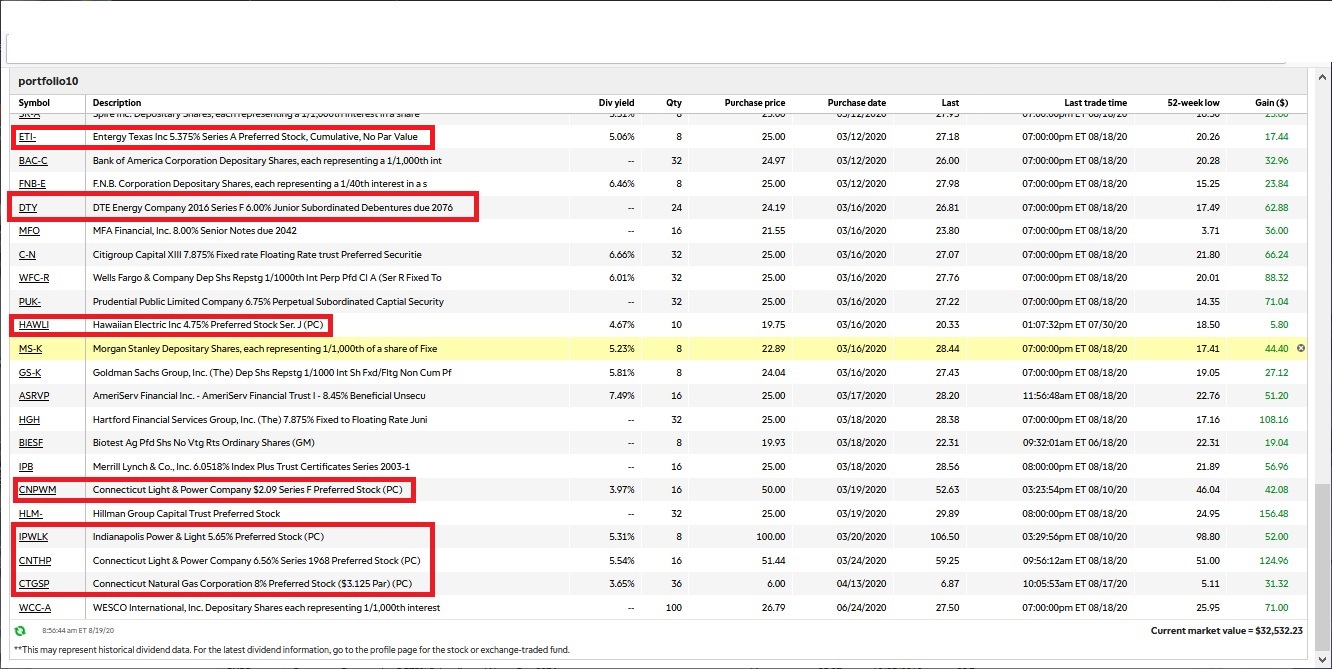
Task: Open the DTY symbol link
Action: coord(27,208)
